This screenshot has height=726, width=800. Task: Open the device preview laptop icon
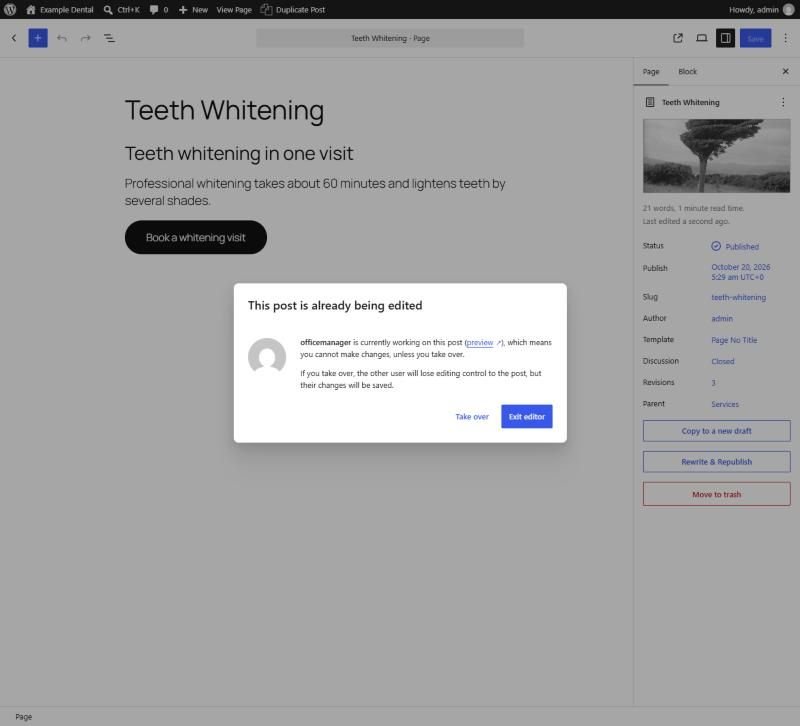(702, 38)
